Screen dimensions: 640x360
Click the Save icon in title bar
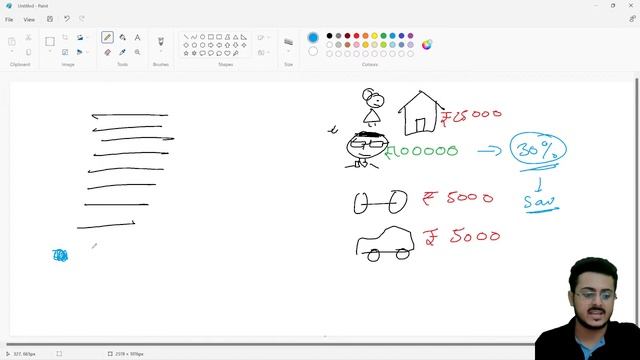click(x=50, y=19)
